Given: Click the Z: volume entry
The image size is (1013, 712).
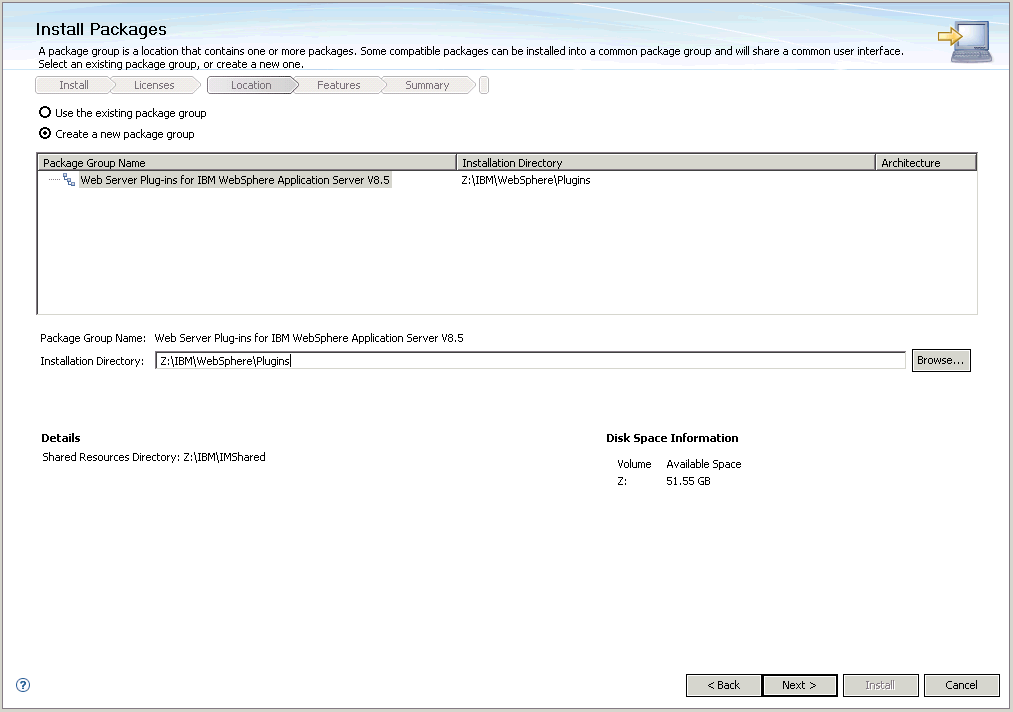Looking at the screenshot, I should click(622, 481).
